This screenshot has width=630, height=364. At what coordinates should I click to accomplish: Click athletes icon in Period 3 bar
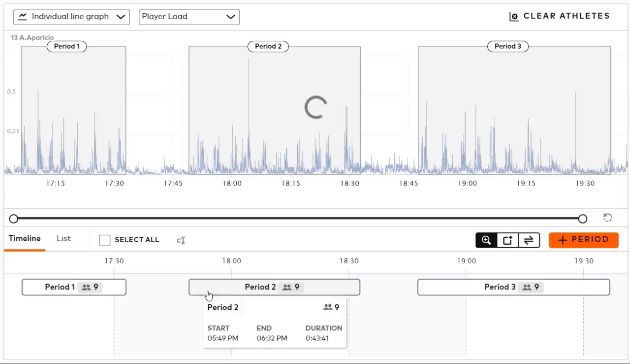coord(527,287)
